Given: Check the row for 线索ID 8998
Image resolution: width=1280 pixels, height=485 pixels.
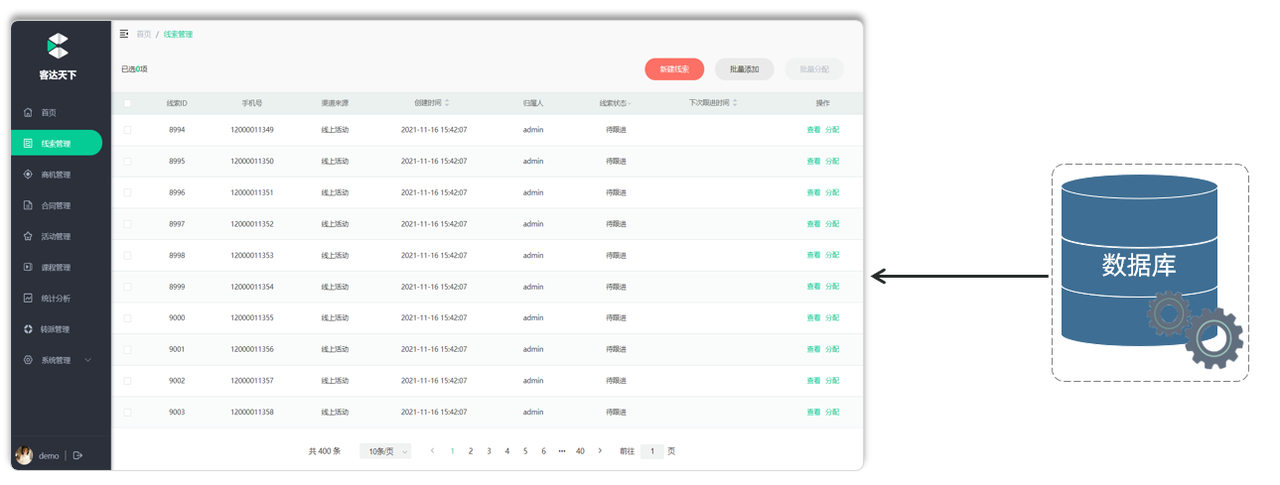Looking at the screenshot, I should pyautogui.click(x=127, y=255).
